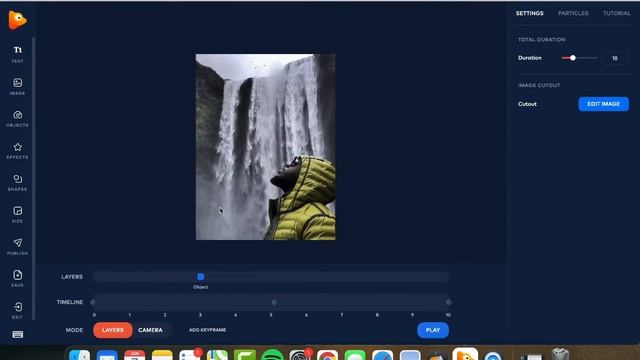This screenshot has height=360, width=640.
Task: Open Calendar from the dock
Action: tap(134, 355)
